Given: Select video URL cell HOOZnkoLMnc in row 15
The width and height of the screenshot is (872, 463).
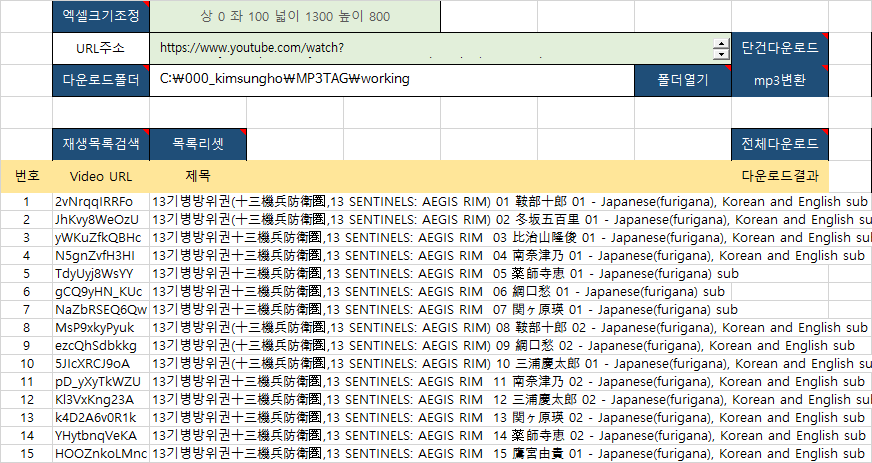Looking at the screenshot, I should point(101,453).
